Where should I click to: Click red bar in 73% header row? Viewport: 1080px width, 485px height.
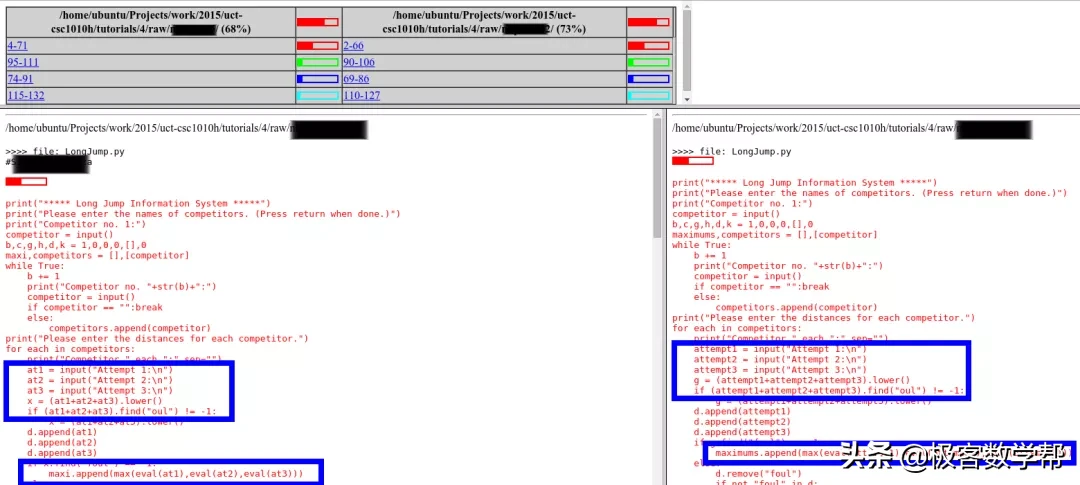(x=648, y=22)
